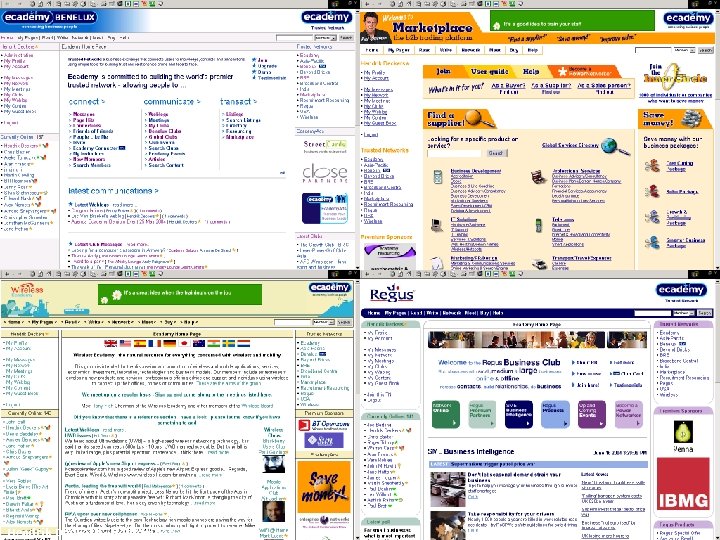The image size is (720, 540).
Task: Open the communicate > heading in Benelux window
Action: 172,101
